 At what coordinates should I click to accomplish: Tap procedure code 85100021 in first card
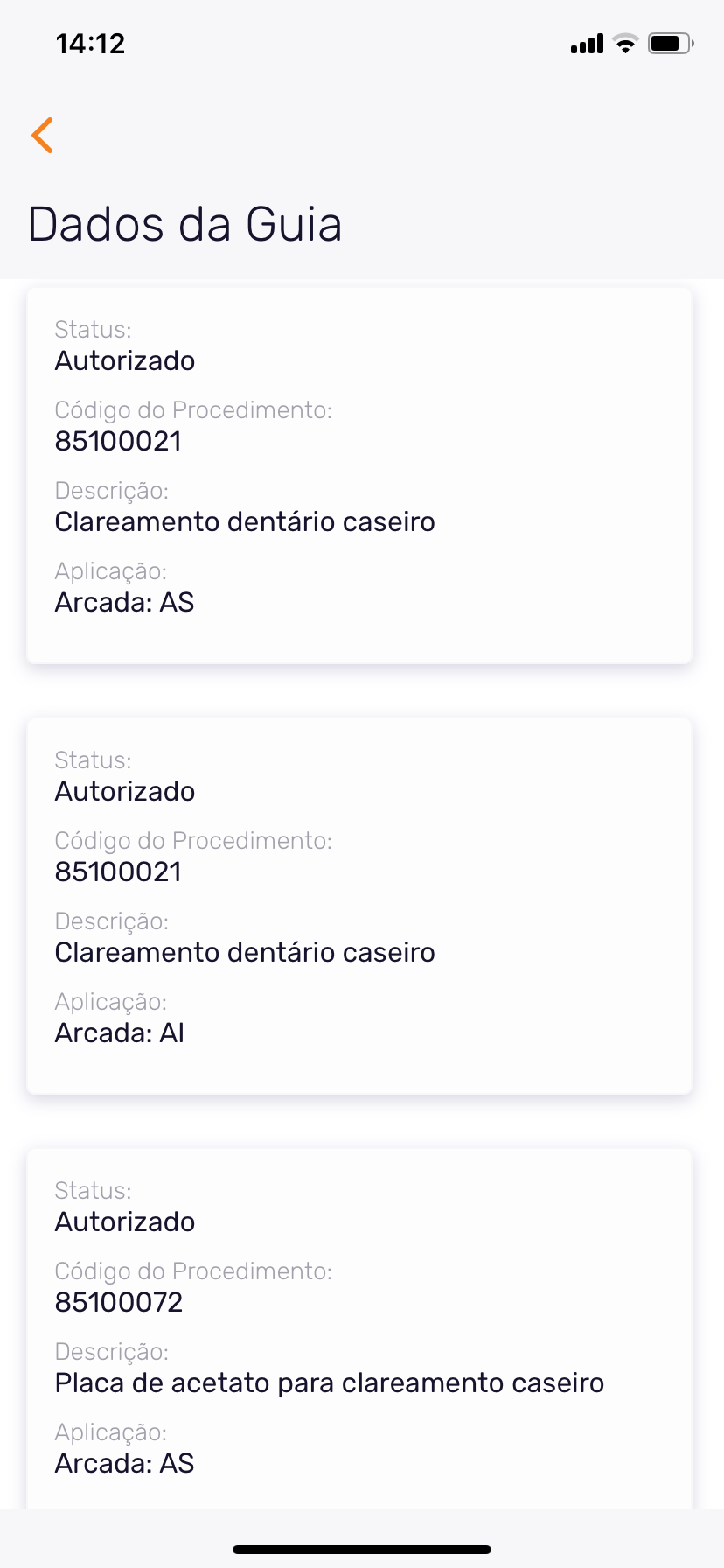118,441
